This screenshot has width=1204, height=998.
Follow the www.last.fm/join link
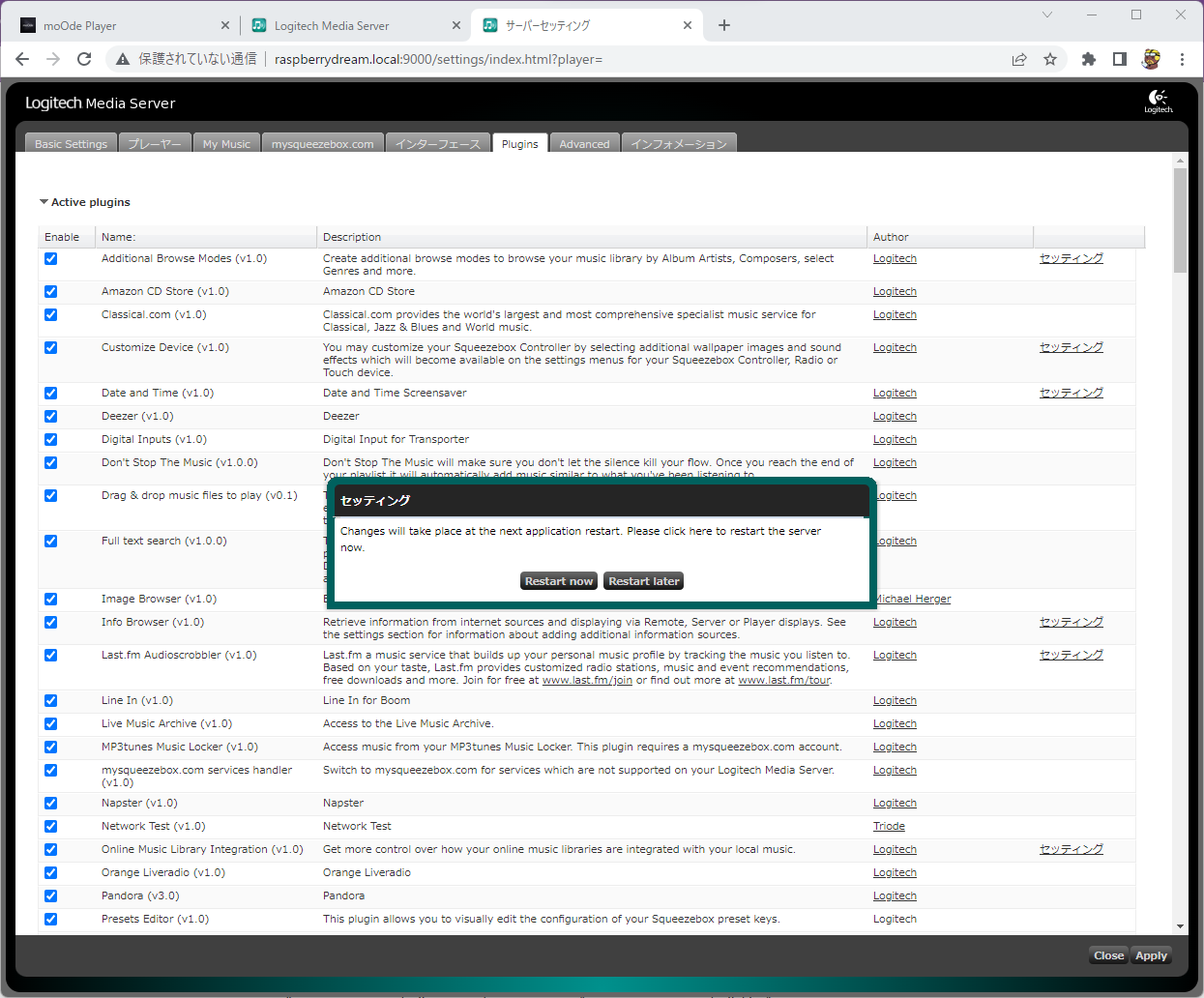[587, 680]
